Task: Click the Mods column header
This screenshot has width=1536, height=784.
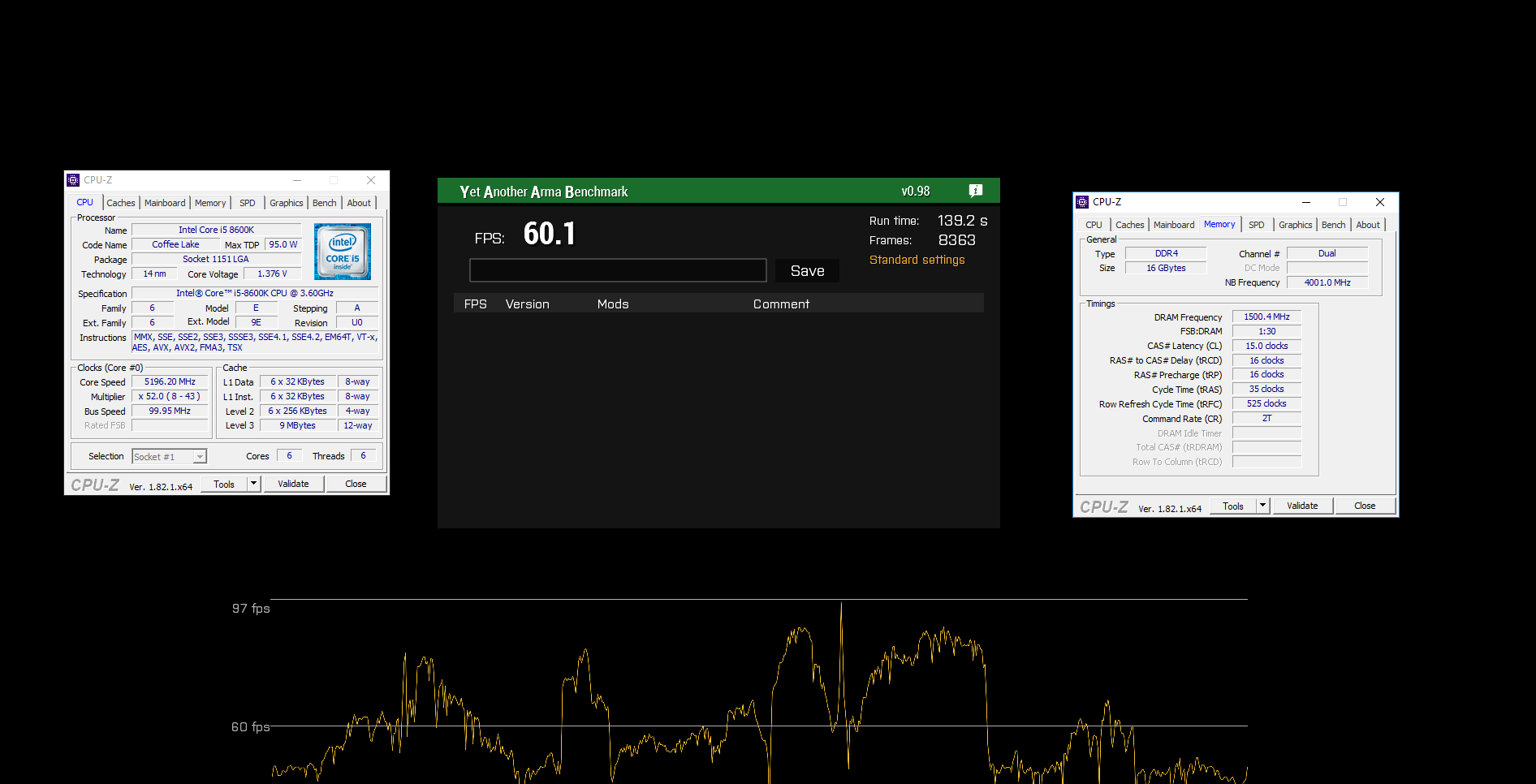Action: 612,304
